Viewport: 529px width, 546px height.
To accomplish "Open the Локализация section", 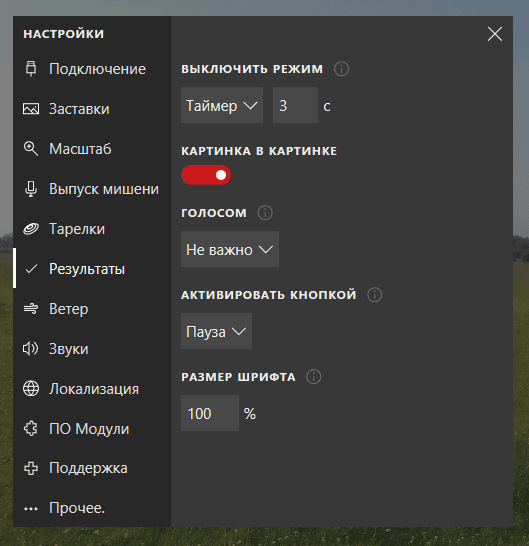I will (x=92, y=389).
